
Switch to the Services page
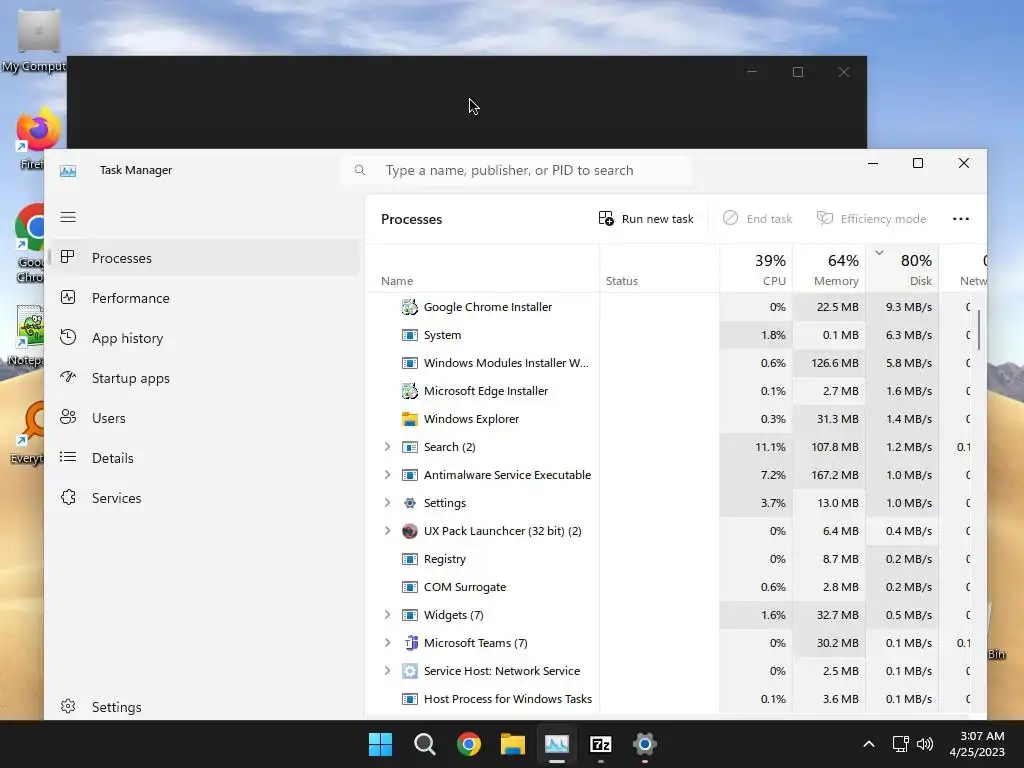(x=204, y=498)
